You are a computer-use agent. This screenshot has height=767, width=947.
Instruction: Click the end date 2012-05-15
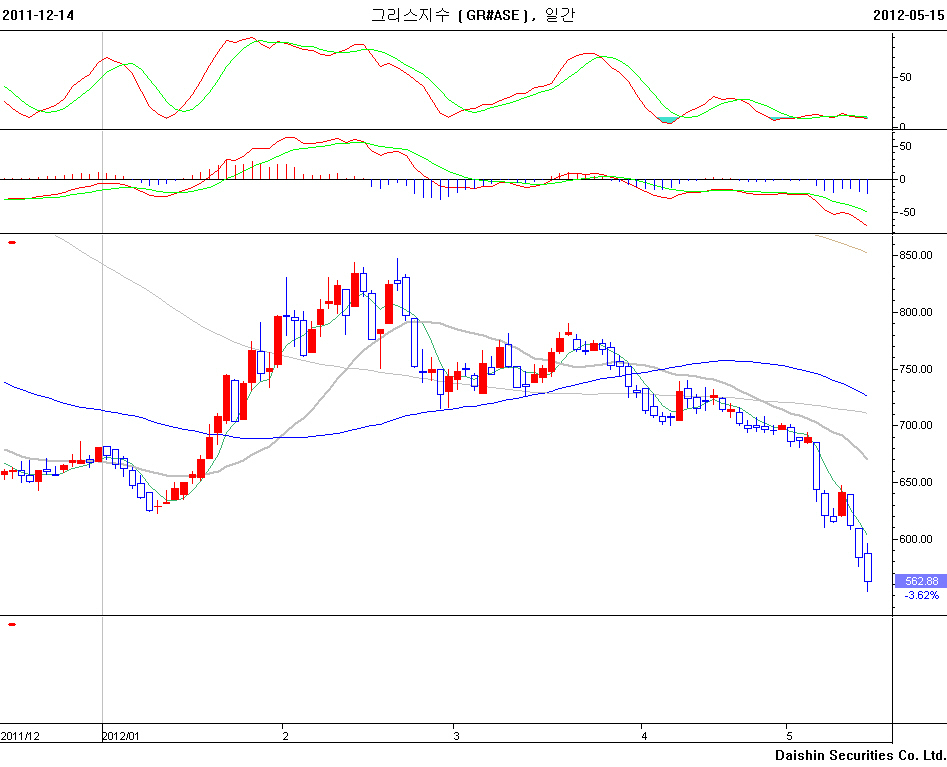[x=908, y=15]
